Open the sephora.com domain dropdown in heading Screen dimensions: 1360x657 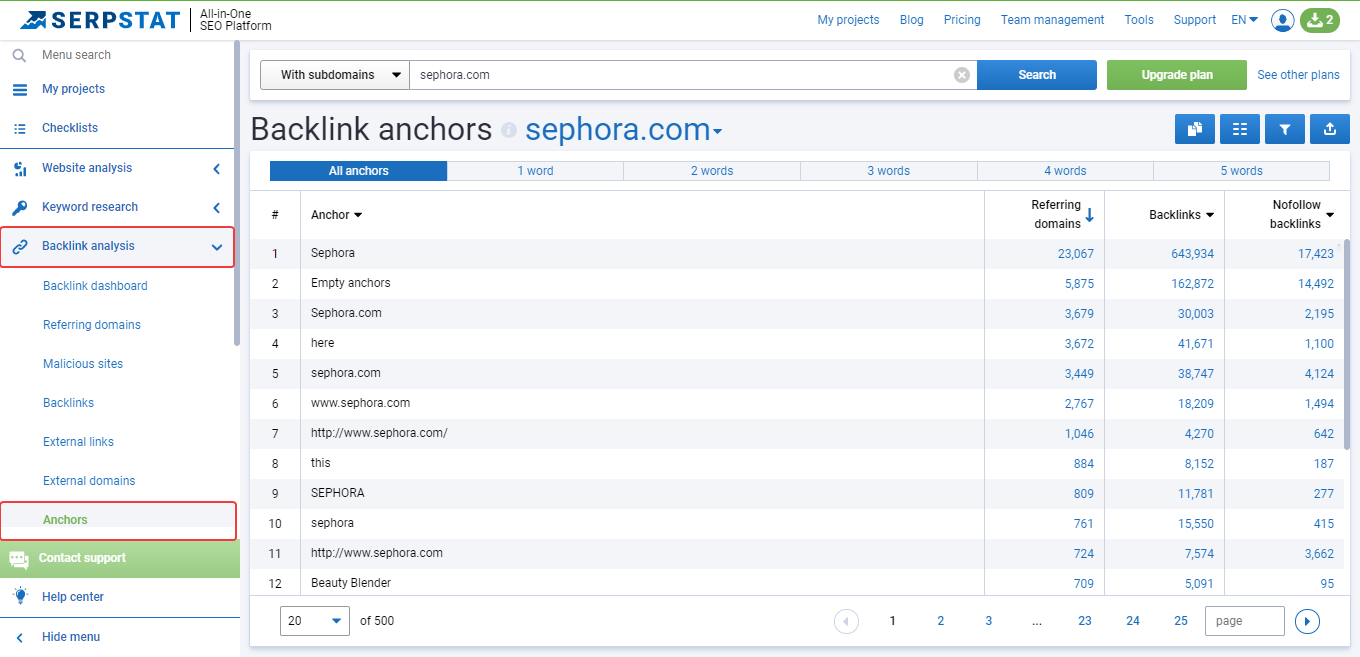pos(624,130)
